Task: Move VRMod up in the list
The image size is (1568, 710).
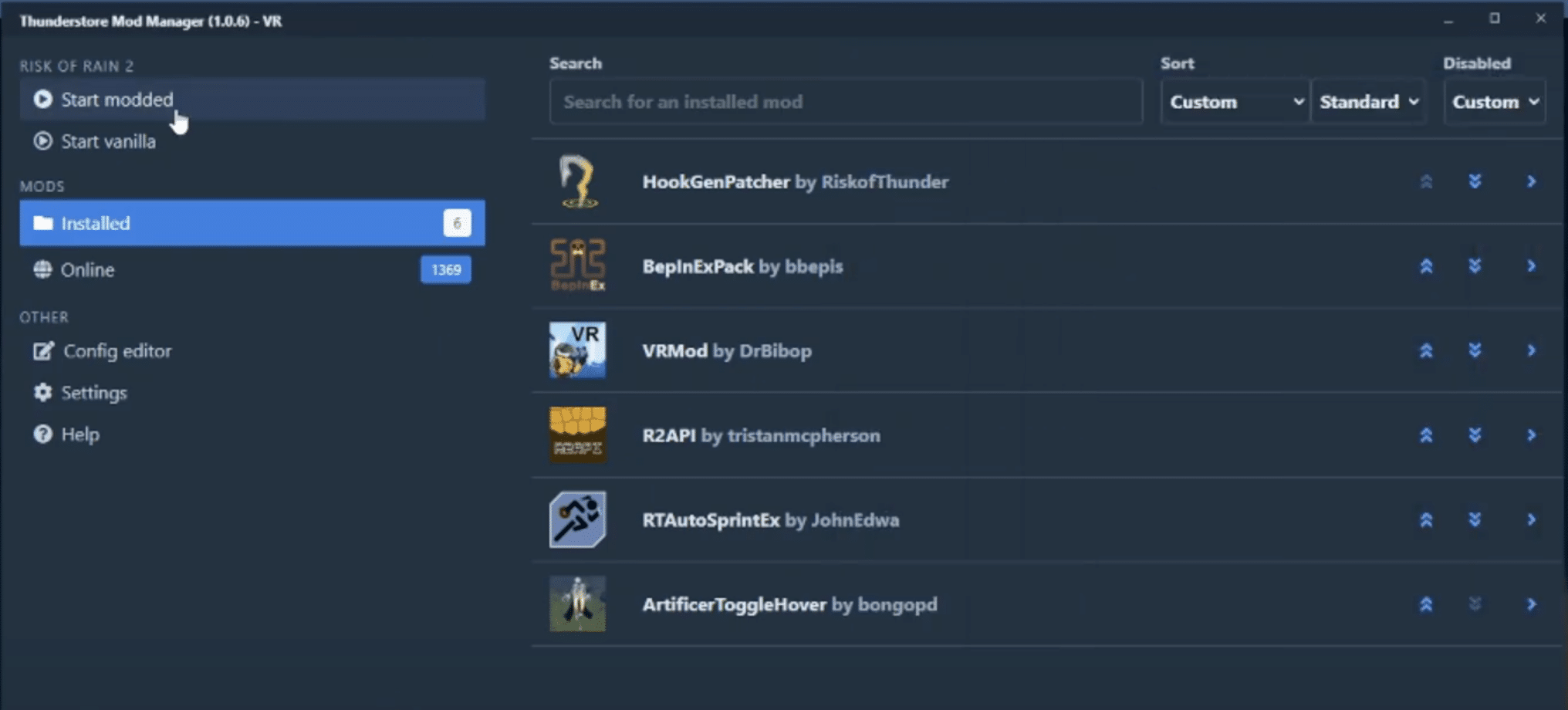Action: [x=1426, y=350]
